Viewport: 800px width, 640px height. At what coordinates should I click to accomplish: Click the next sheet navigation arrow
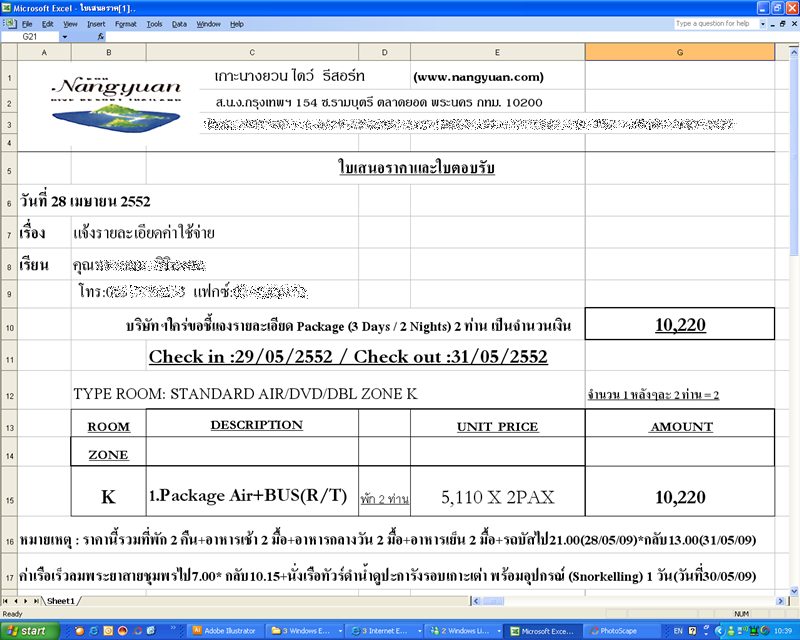coord(27,601)
